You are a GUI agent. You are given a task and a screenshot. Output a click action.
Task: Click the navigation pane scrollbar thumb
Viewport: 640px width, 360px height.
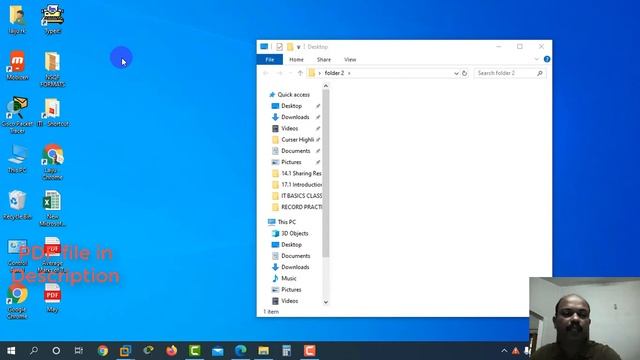pos(326,173)
